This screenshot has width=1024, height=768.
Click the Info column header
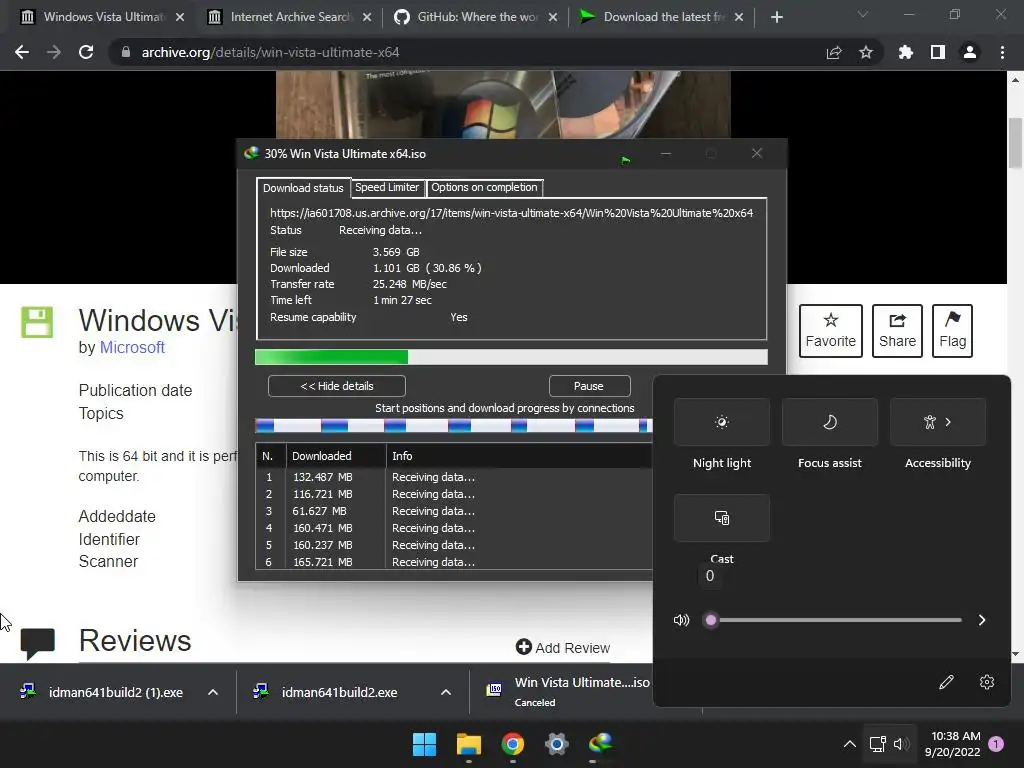point(519,456)
